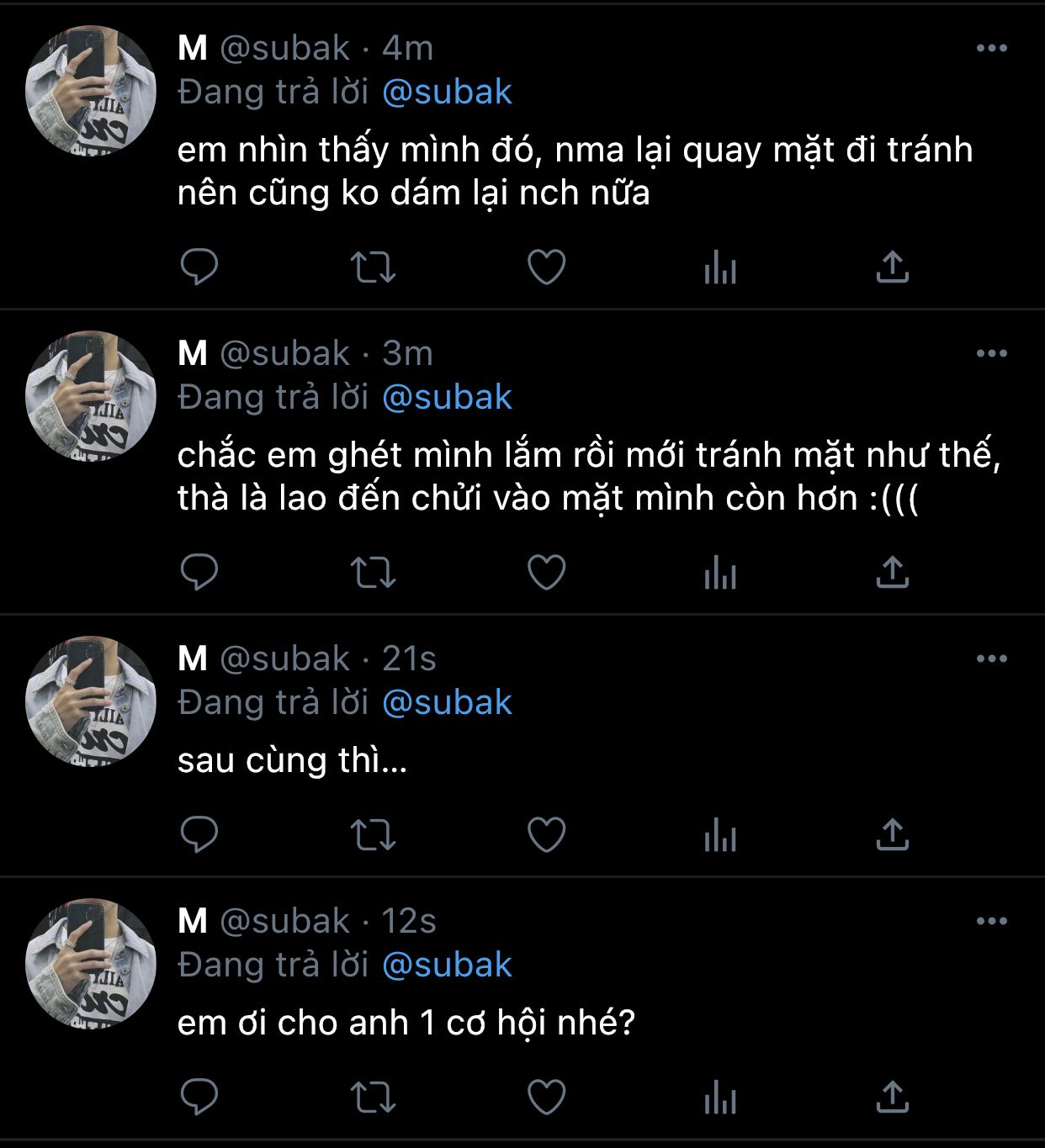1045x1148 pixels.
Task: Open more options on the 21s tweet
Action: point(991,659)
